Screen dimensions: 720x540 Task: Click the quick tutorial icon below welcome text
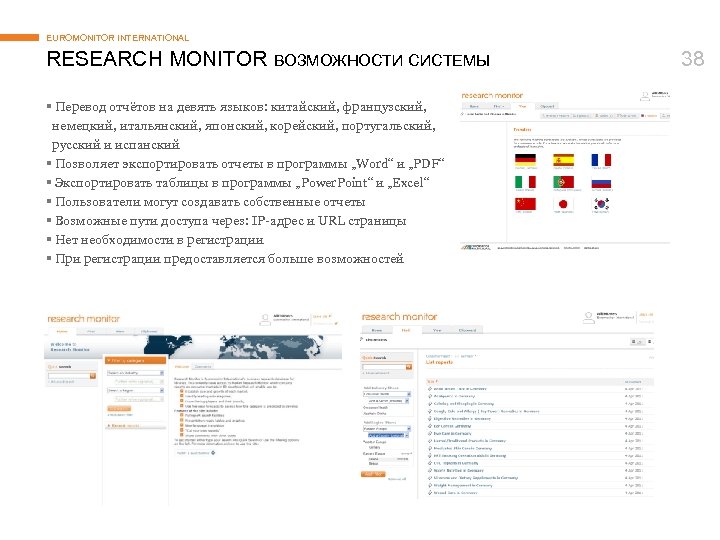[x=213, y=453]
